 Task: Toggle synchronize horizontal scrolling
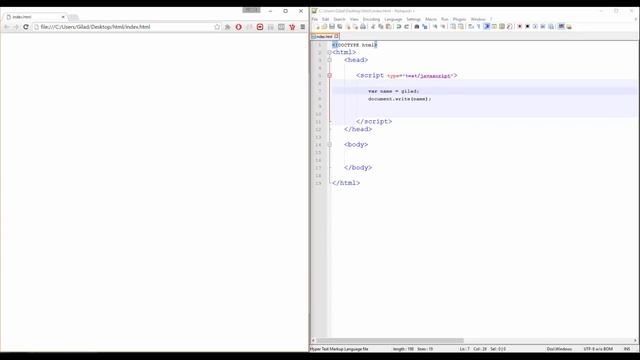[x=460, y=27]
